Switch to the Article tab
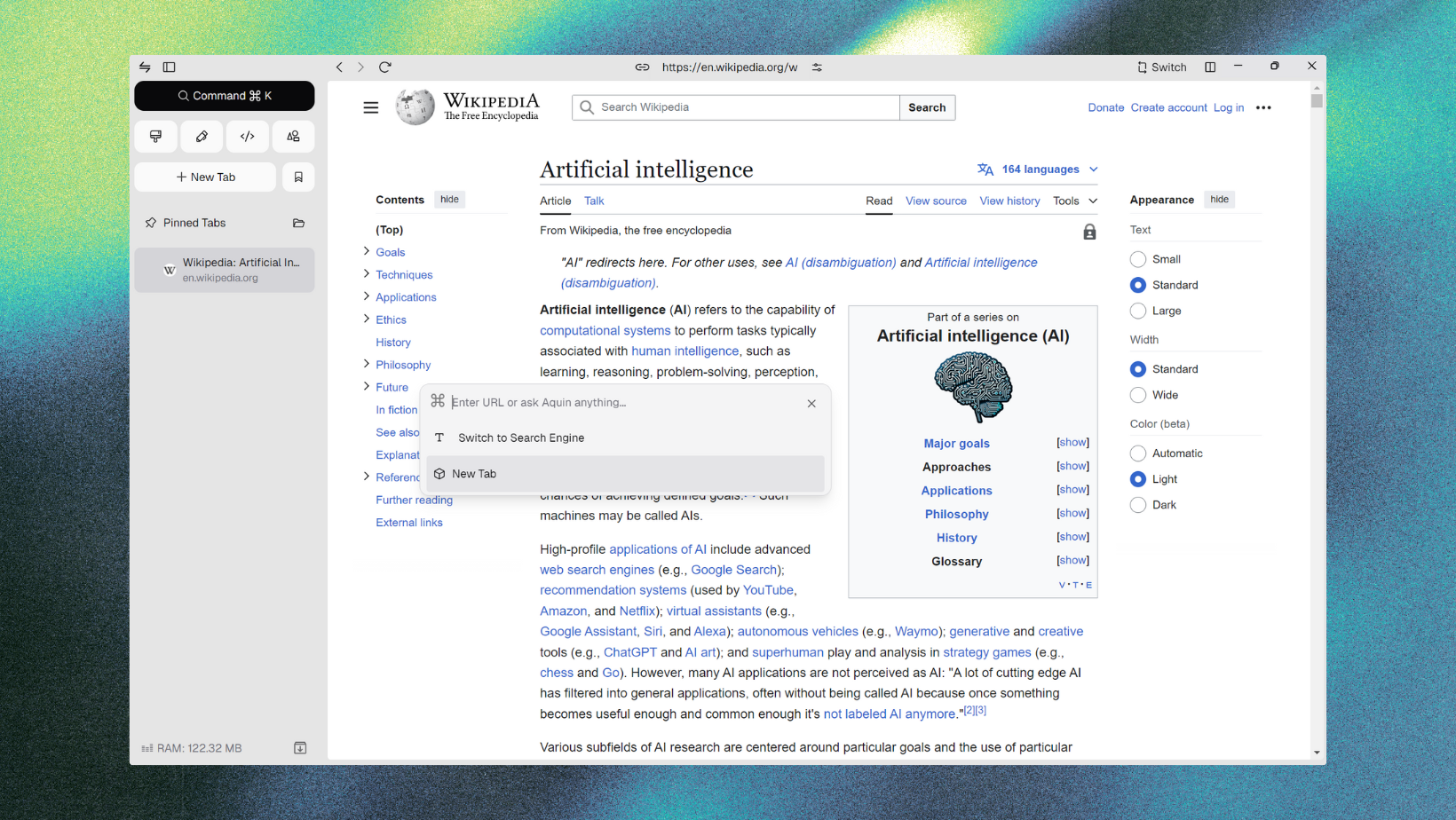 556,201
